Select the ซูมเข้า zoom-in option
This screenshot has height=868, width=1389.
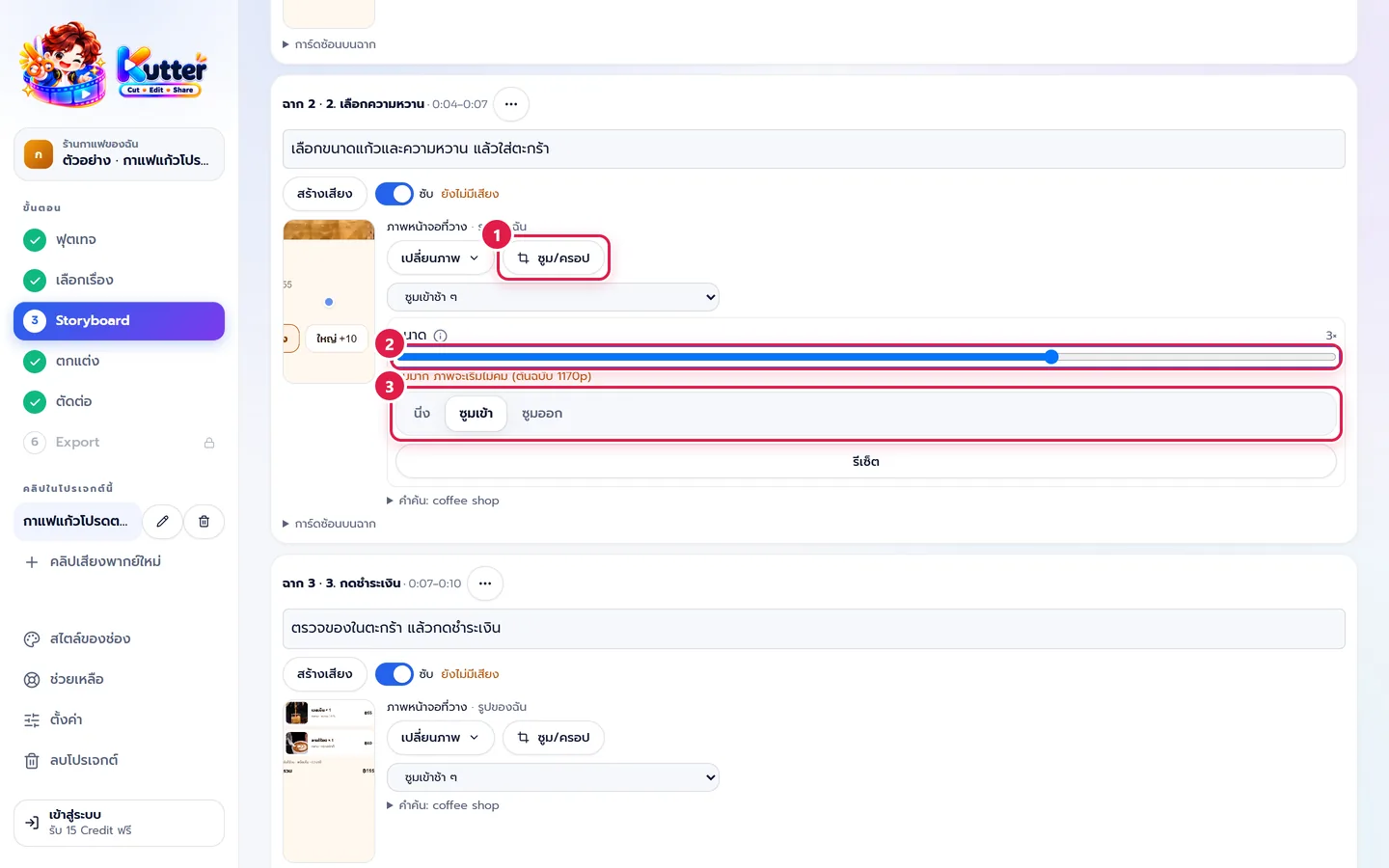click(x=476, y=414)
